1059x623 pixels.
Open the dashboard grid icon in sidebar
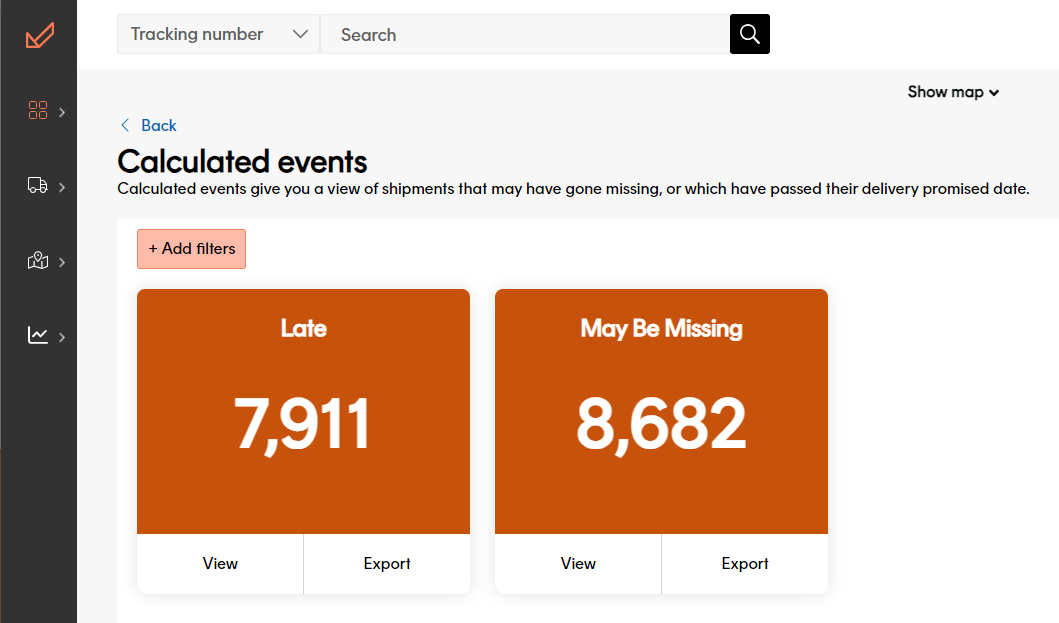[38, 111]
